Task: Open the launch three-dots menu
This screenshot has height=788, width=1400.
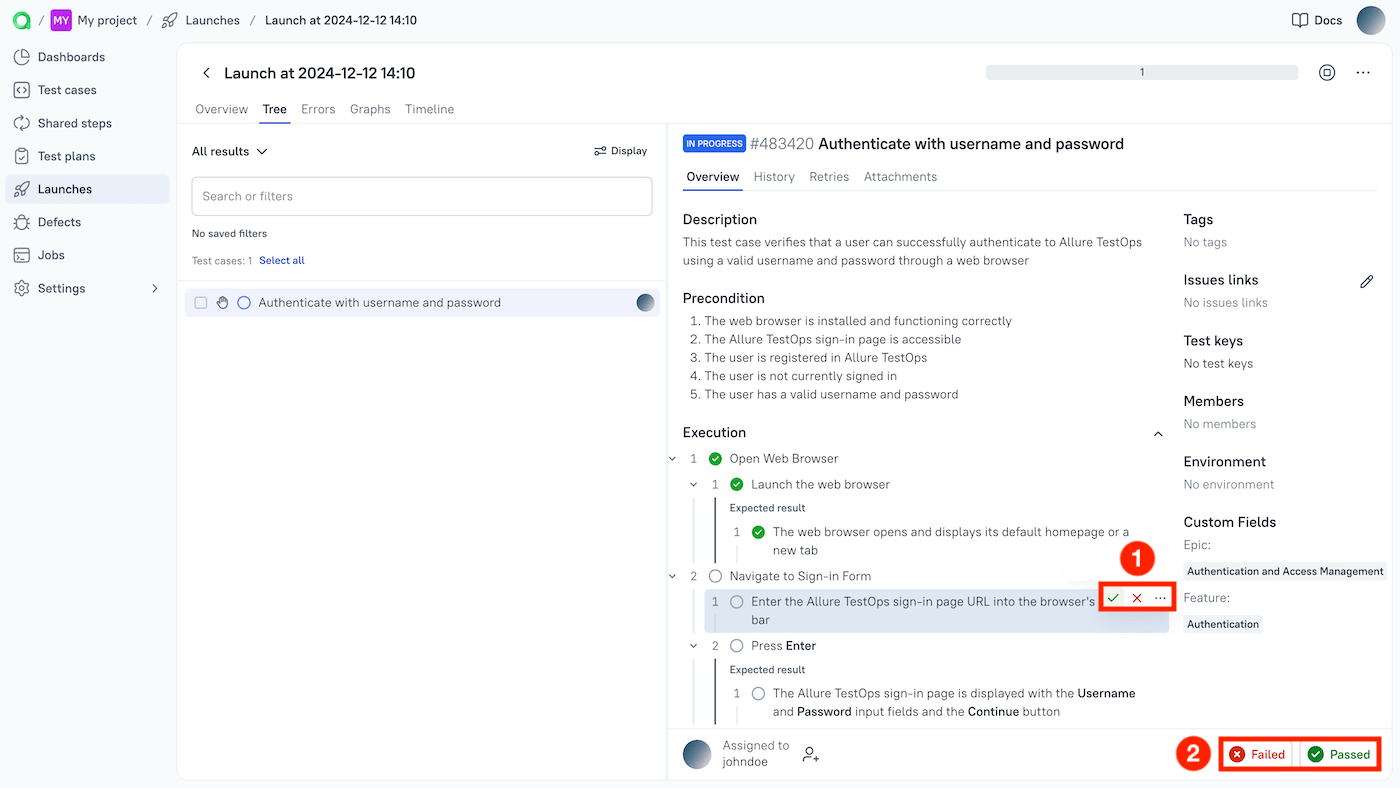Action: pos(1363,73)
